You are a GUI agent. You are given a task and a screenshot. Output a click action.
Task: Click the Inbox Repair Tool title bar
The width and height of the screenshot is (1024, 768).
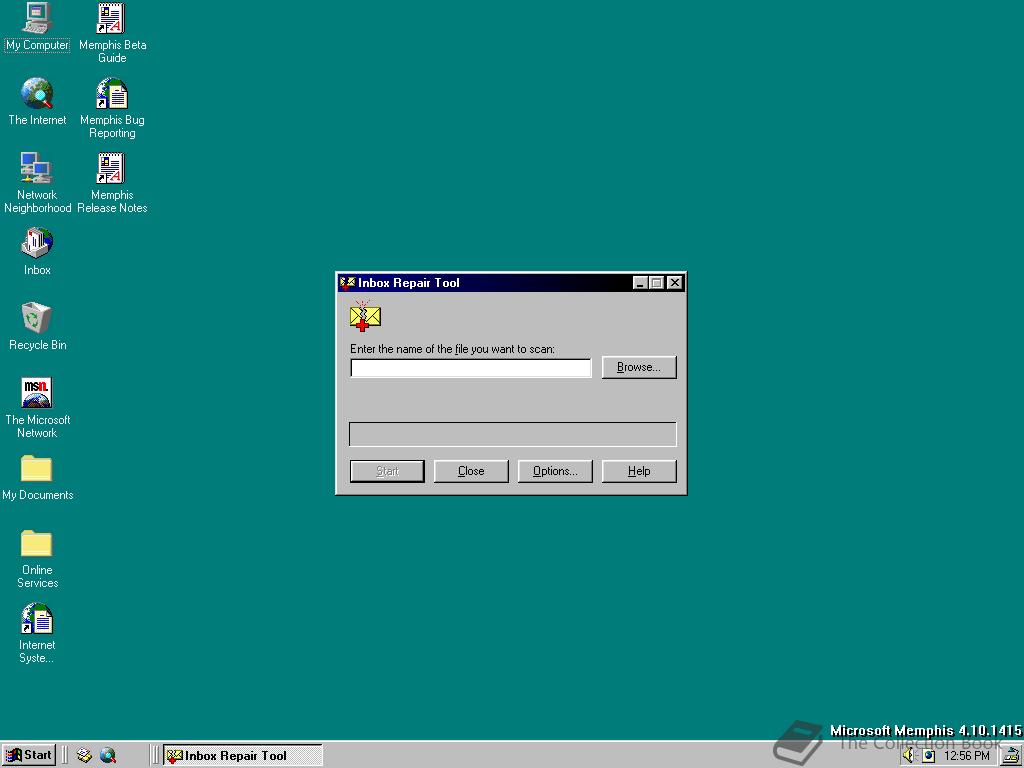click(x=511, y=283)
